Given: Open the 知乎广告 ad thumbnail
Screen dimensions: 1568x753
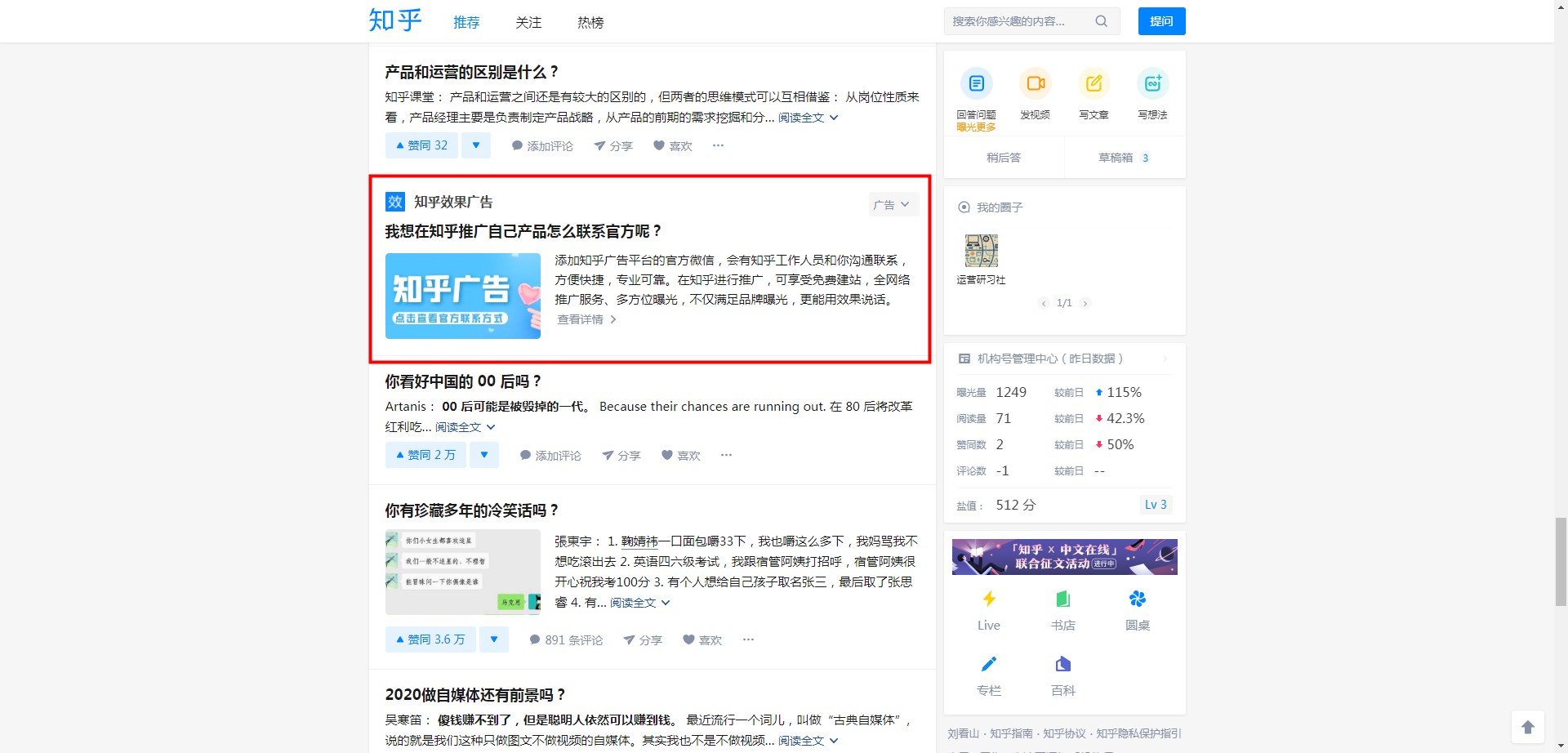Looking at the screenshot, I should click(x=463, y=296).
